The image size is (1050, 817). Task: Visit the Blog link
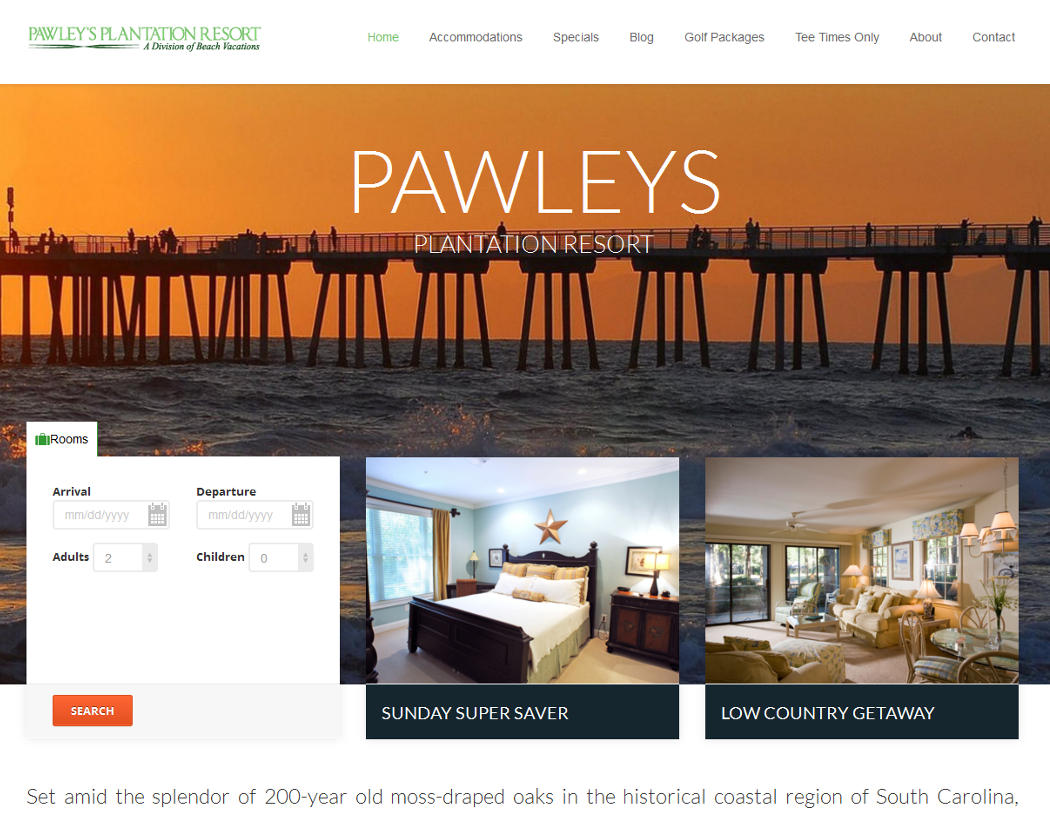642,38
